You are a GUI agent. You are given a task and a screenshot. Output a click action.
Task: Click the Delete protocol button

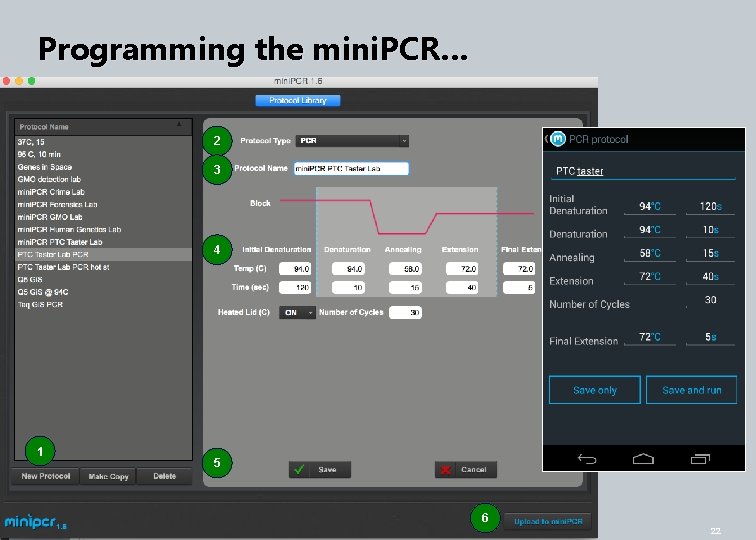(x=164, y=476)
